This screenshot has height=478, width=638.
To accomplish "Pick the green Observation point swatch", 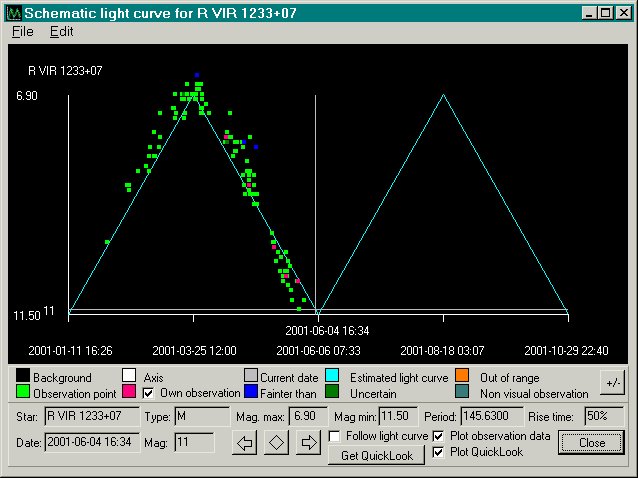I will click(23, 391).
